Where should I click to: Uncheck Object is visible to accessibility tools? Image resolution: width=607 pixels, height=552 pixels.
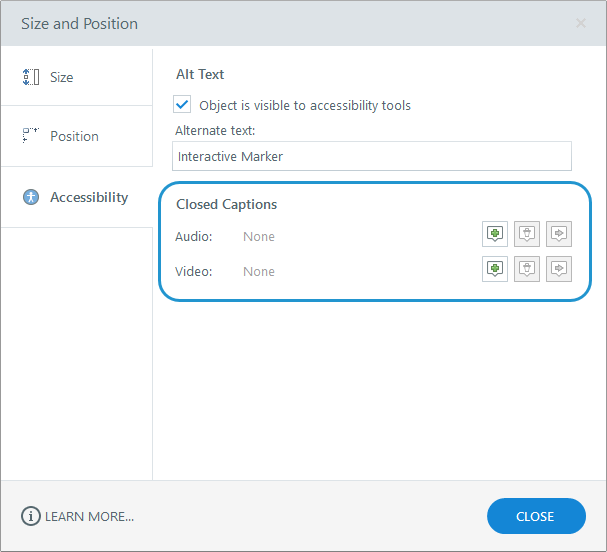(x=182, y=104)
